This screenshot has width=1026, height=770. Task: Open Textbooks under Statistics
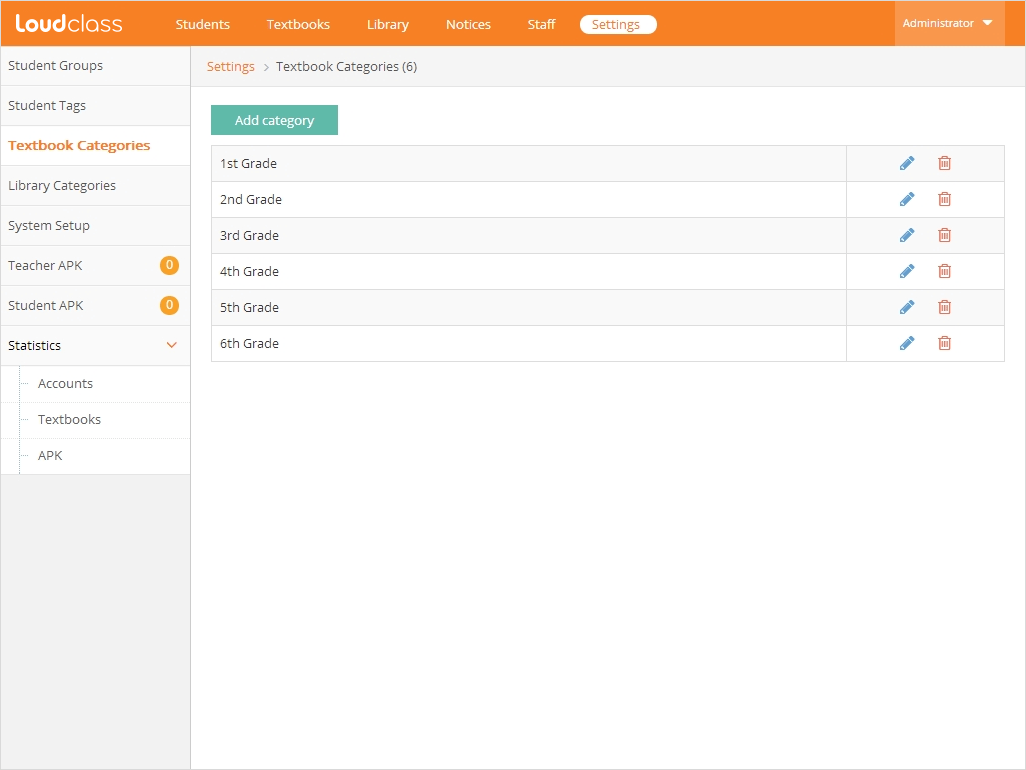[x=69, y=419]
